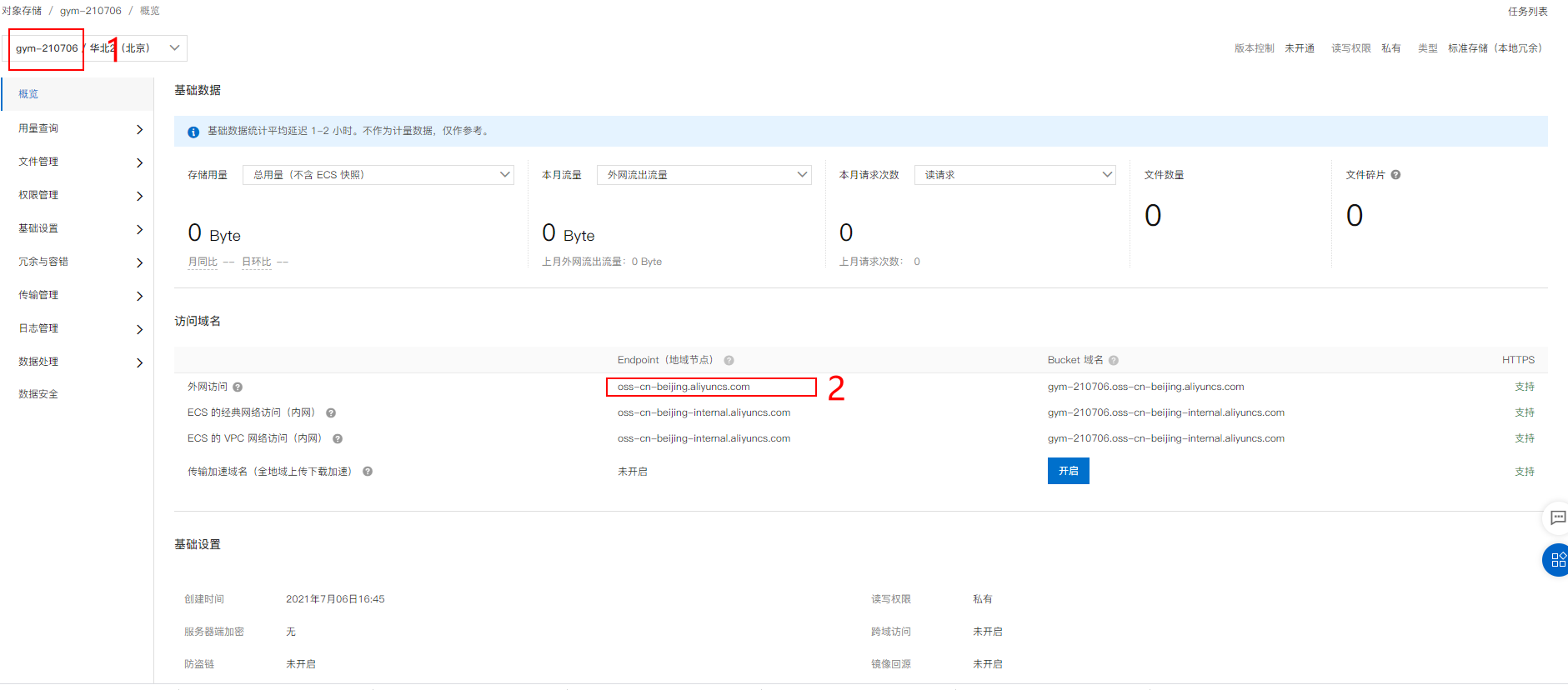
Task: Open the 存储用量 总用量 dropdown
Action: (x=378, y=175)
